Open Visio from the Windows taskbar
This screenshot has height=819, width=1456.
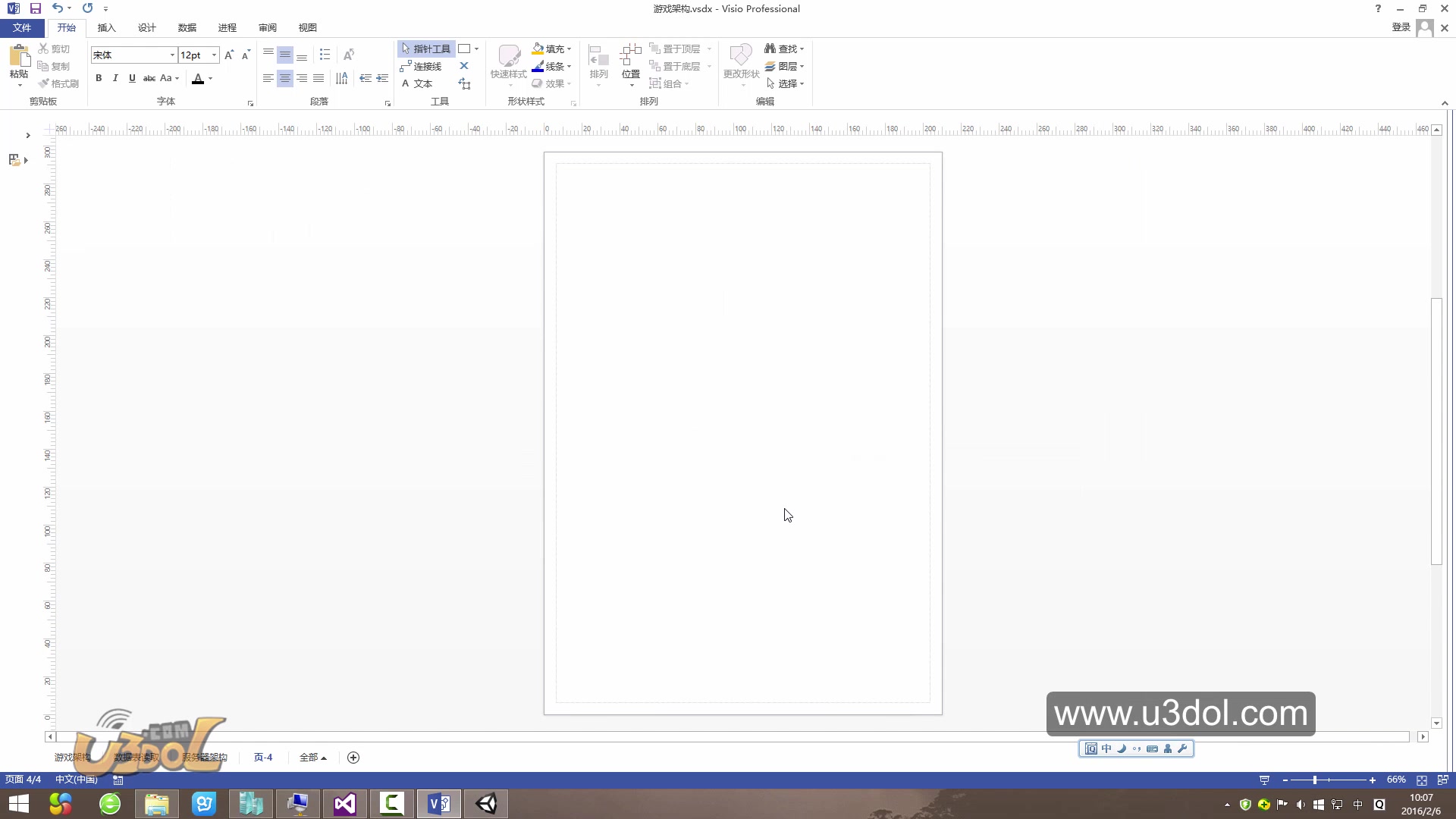(439, 804)
